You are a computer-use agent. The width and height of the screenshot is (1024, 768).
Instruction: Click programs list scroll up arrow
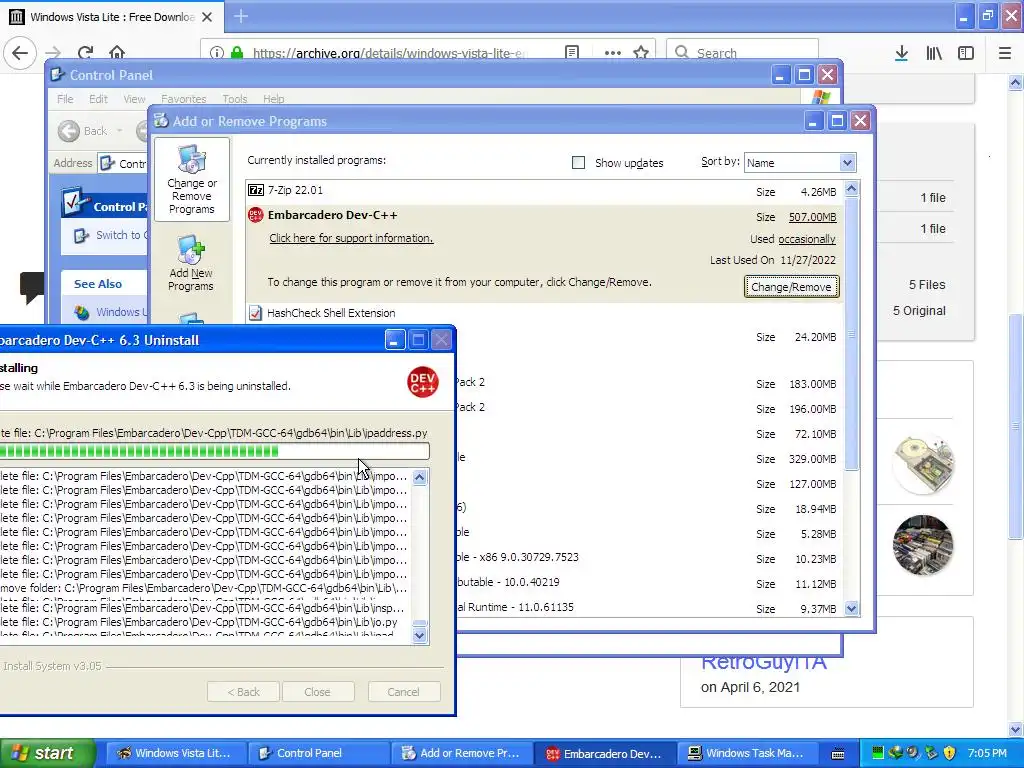[x=851, y=189]
